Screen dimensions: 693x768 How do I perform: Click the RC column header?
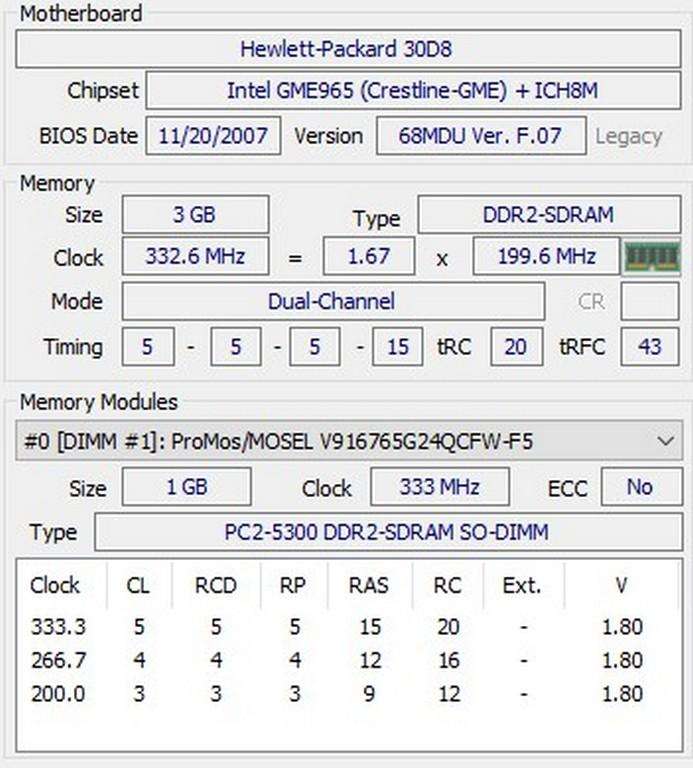coord(448,585)
